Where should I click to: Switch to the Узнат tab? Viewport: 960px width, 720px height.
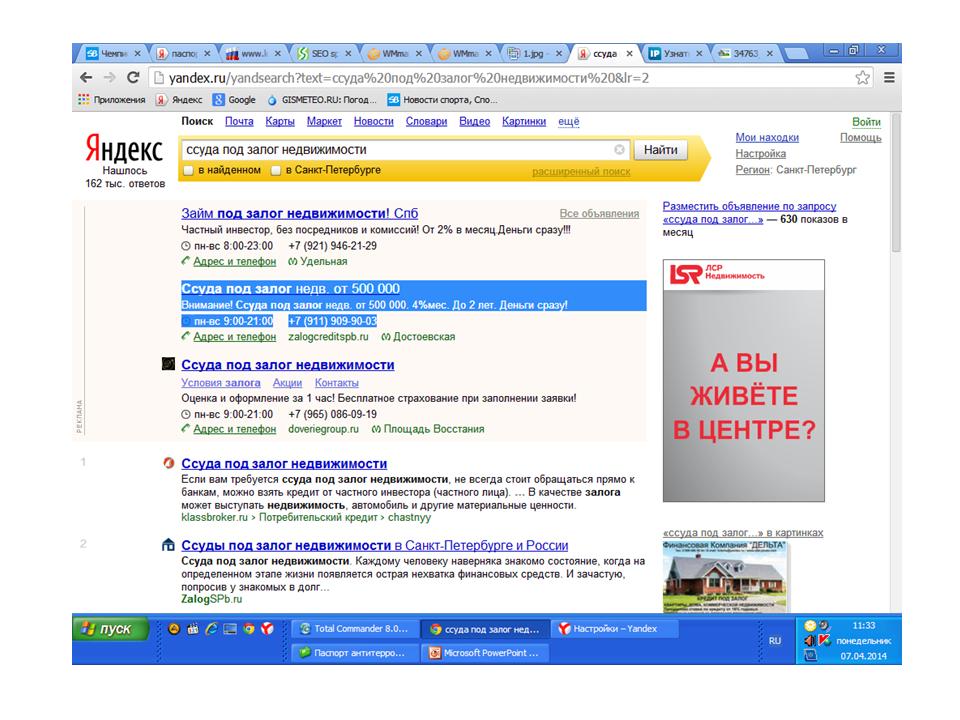click(675, 54)
